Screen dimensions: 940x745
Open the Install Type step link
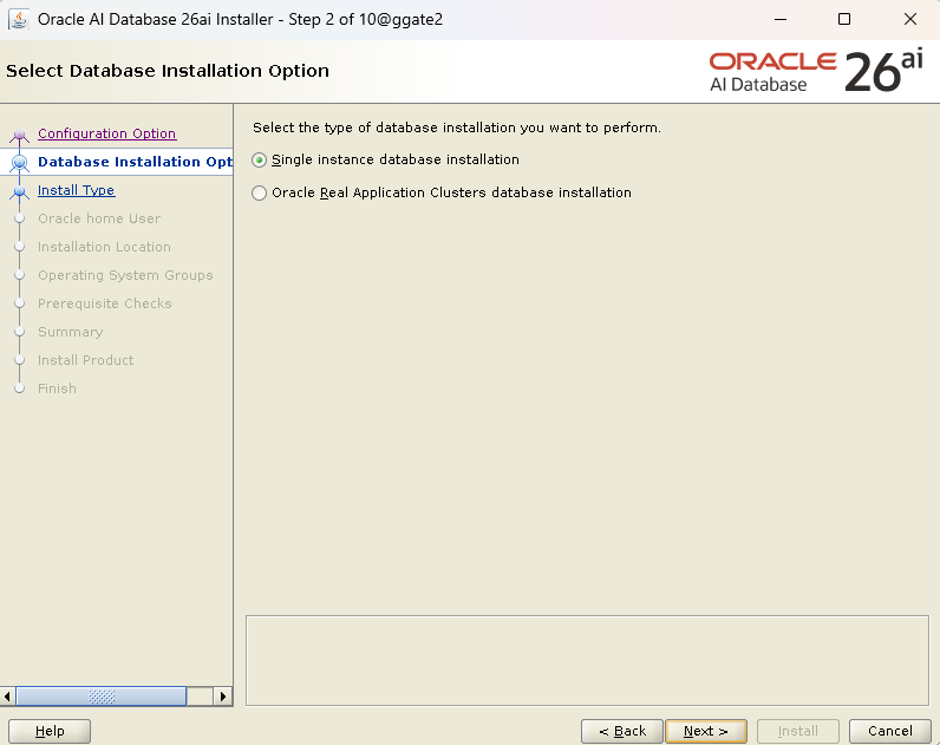76,190
